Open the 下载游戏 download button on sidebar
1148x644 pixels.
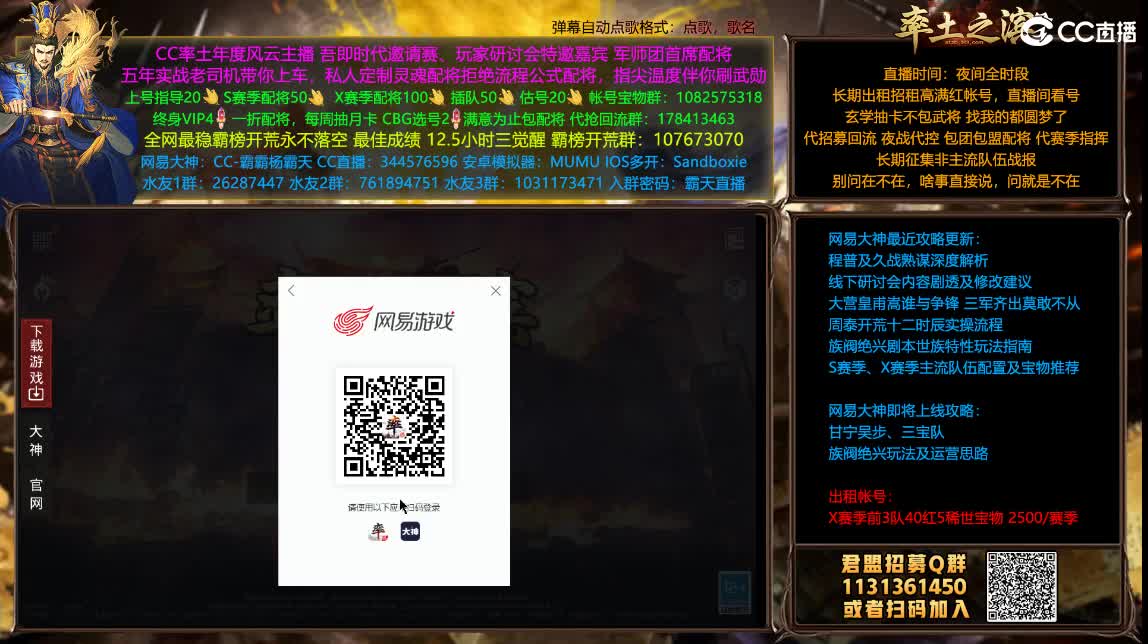click(x=36, y=362)
